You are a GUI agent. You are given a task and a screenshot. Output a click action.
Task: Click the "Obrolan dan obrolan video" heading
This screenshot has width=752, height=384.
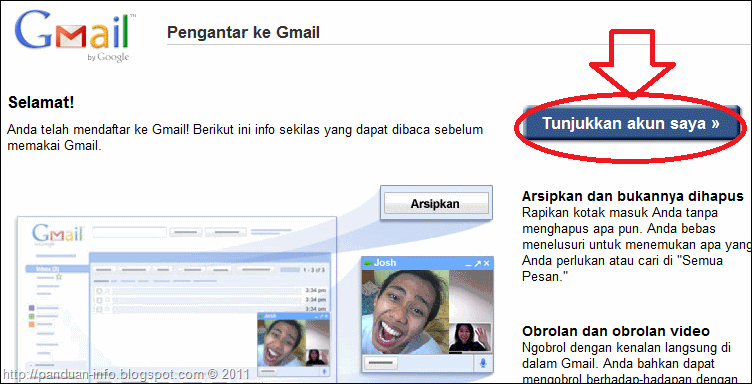(615, 331)
